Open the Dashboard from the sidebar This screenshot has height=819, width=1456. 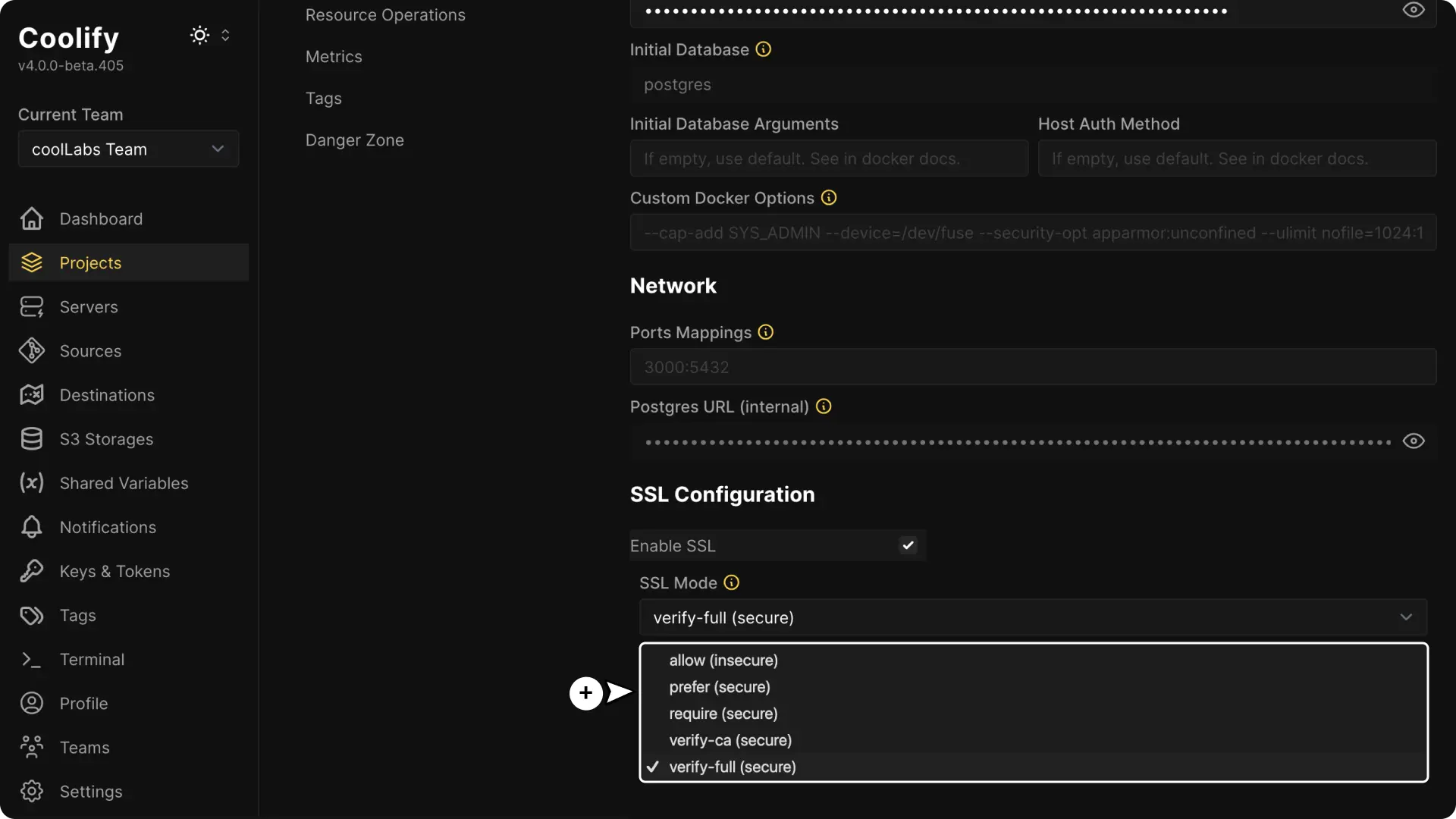(x=101, y=219)
